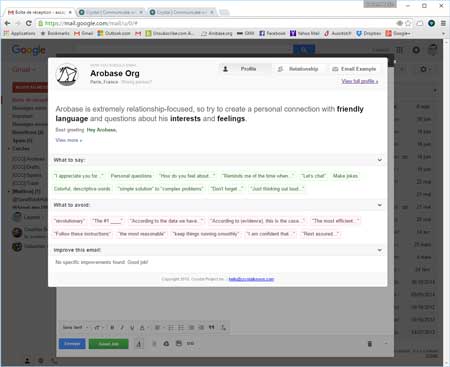Viewport: 450px width, 367px height.
Task: Open the Yahoo Mail bookmark
Action: click(x=305, y=33)
